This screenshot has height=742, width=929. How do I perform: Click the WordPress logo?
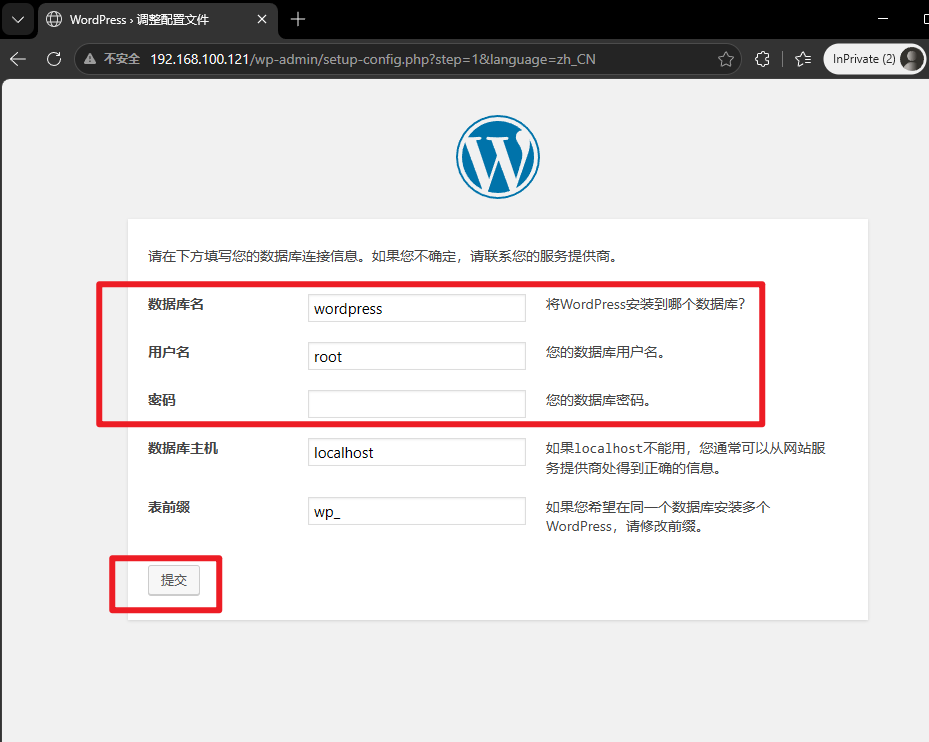[x=498, y=157]
